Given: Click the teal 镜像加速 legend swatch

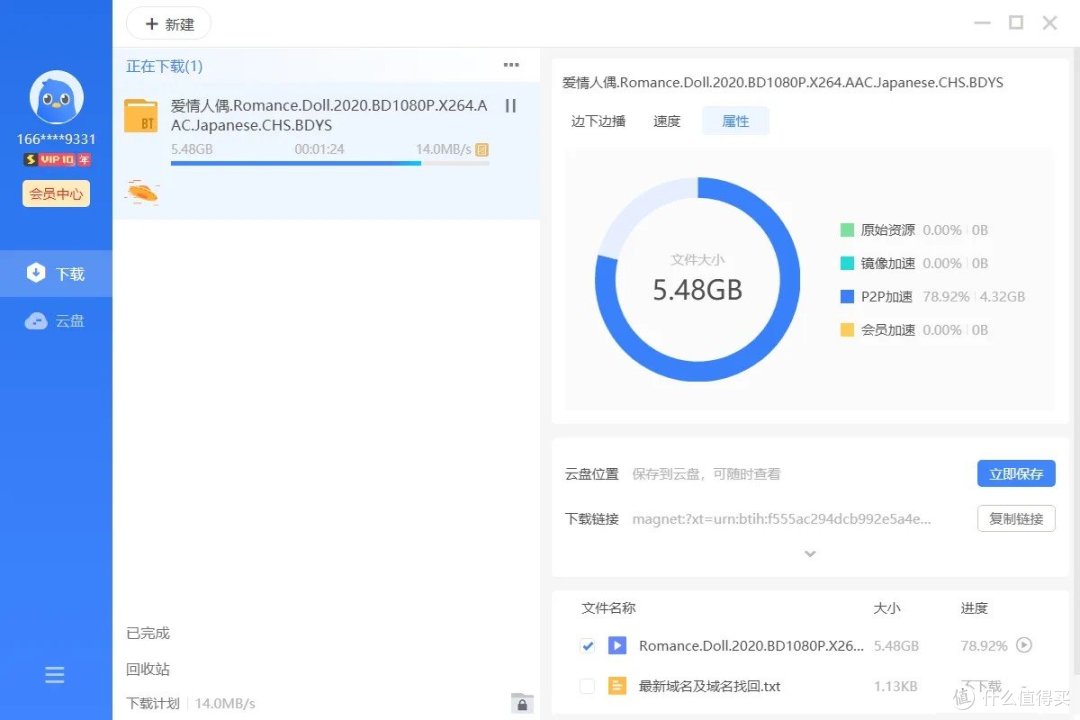Looking at the screenshot, I should click(847, 263).
